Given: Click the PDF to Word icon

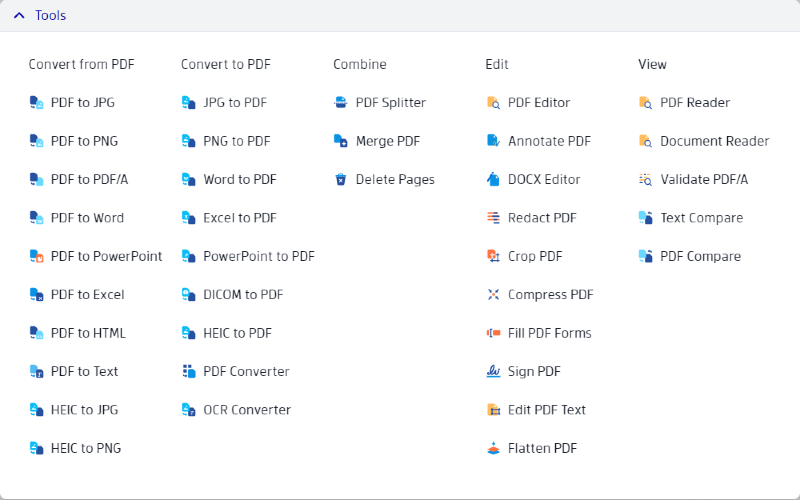Looking at the screenshot, I should 36,218.
